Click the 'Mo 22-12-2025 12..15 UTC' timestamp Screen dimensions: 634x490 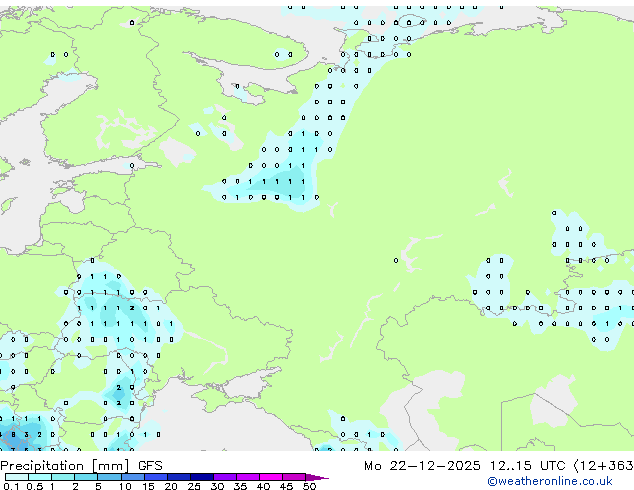point(465,466)
